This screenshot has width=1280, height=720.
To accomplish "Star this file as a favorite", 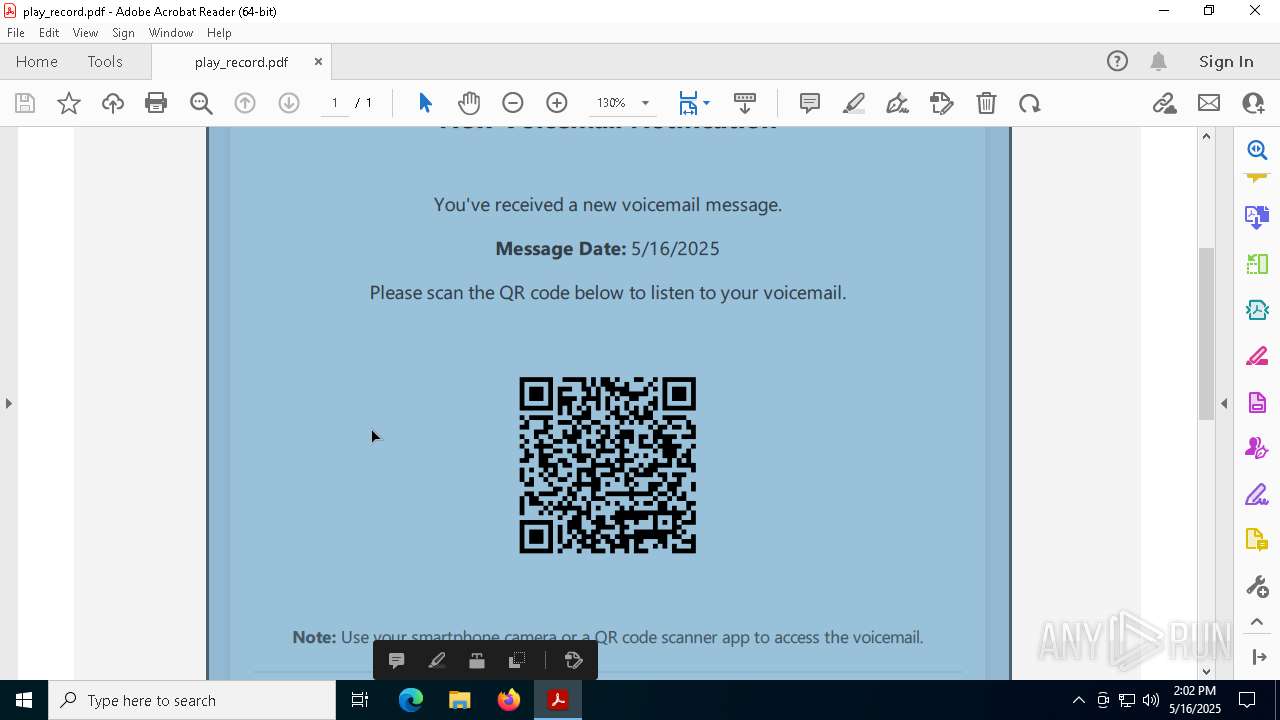I will click(x=69, y=103).
